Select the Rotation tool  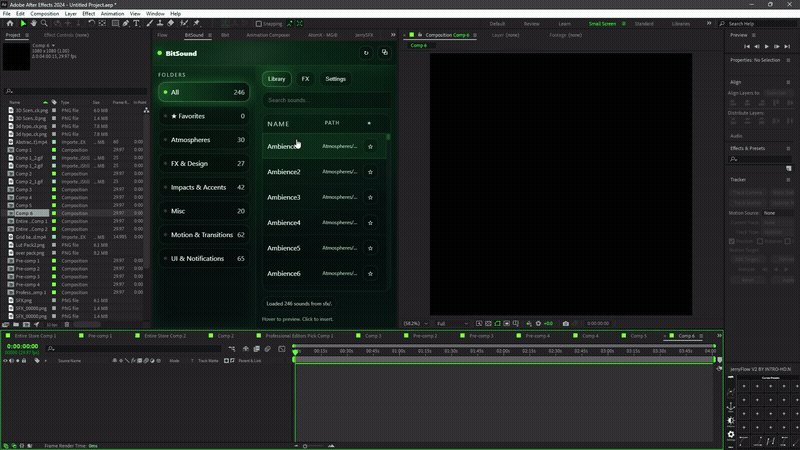tap(91, 23)
